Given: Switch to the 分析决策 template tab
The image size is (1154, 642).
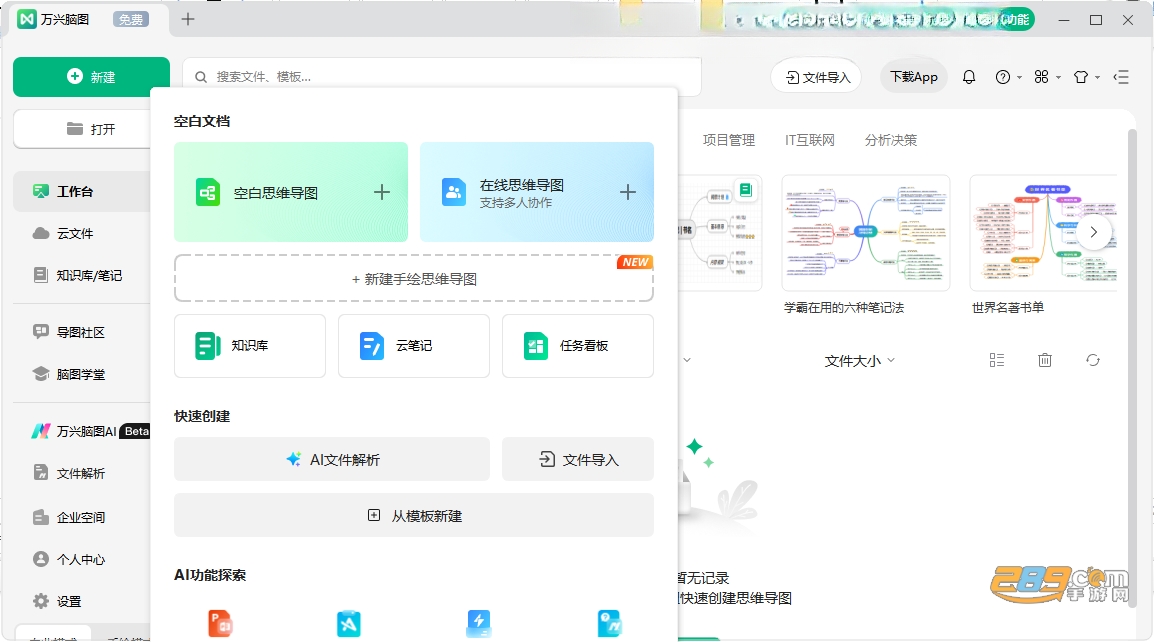Looking at the screenshot, I should point(891,140).
